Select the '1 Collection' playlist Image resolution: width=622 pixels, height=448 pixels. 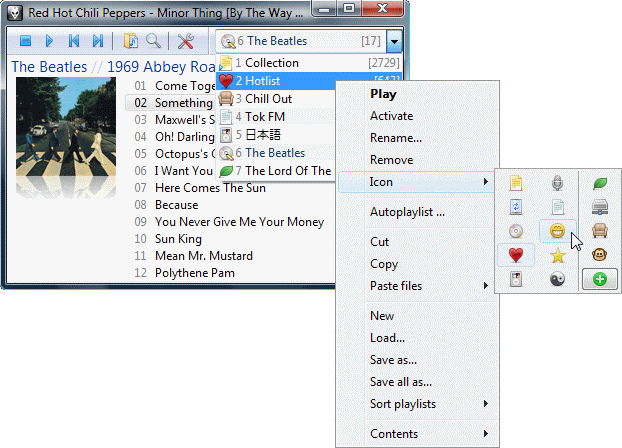click(x=309, y=63)
